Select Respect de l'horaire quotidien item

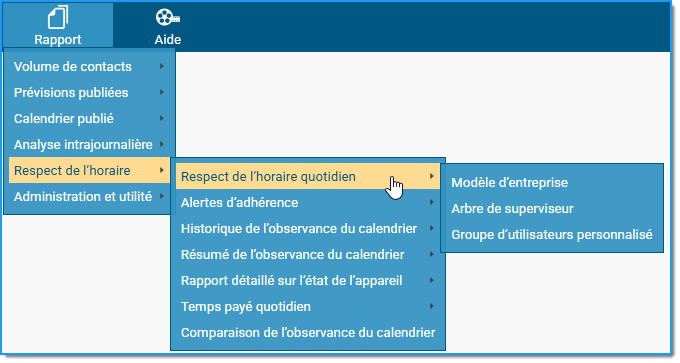[x=307, y=177]
